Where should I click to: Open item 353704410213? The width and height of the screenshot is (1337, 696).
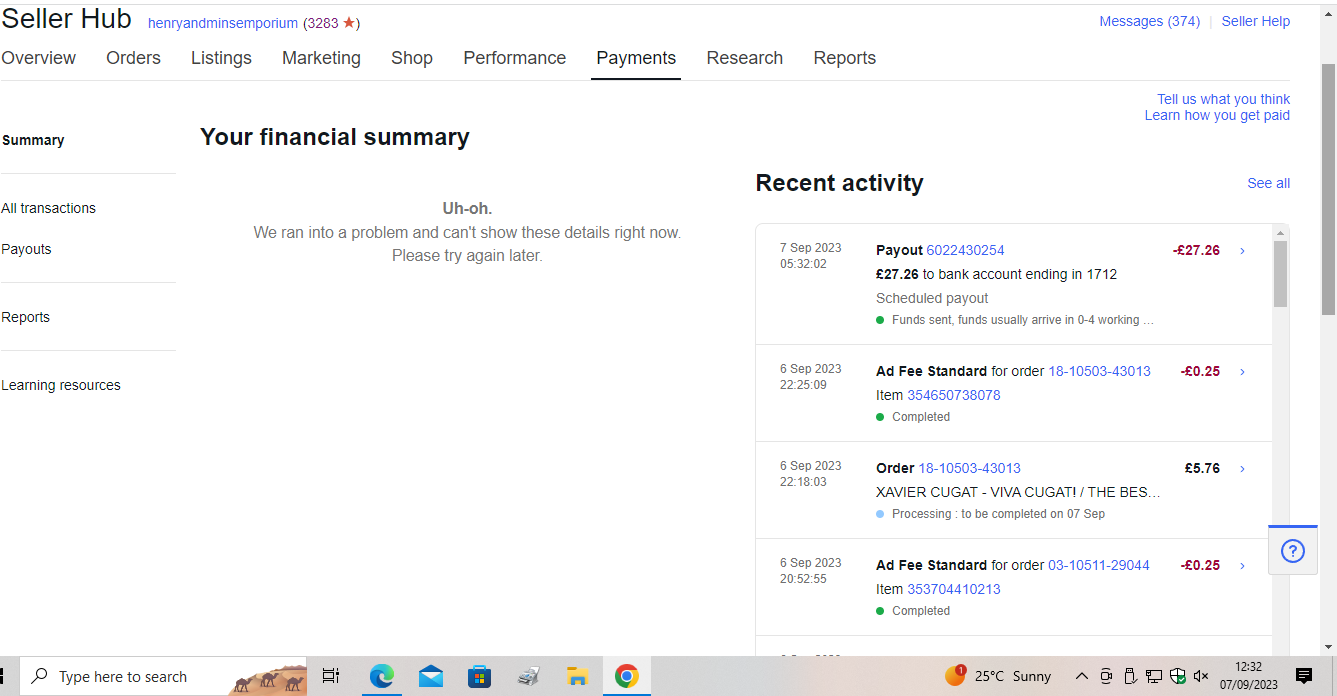953,589
